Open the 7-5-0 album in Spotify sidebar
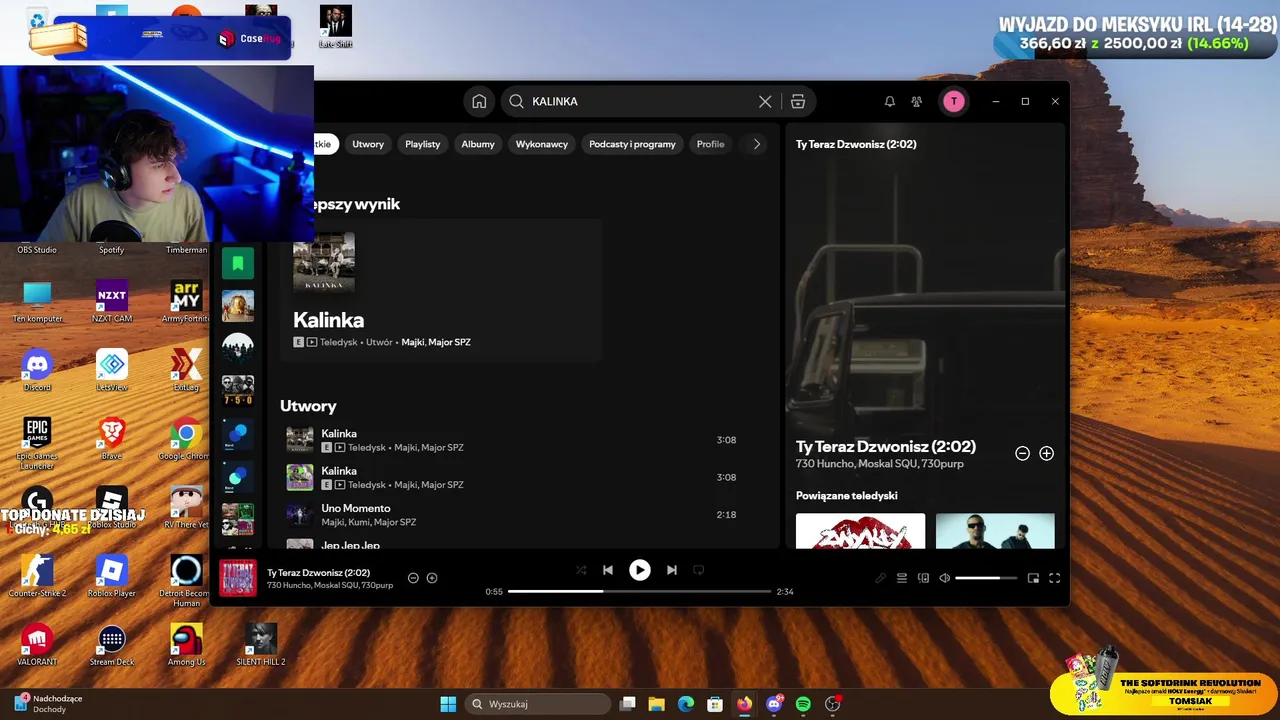Image resolution: width=1280 pixels, height=720 pixels. tap(238, 391)
